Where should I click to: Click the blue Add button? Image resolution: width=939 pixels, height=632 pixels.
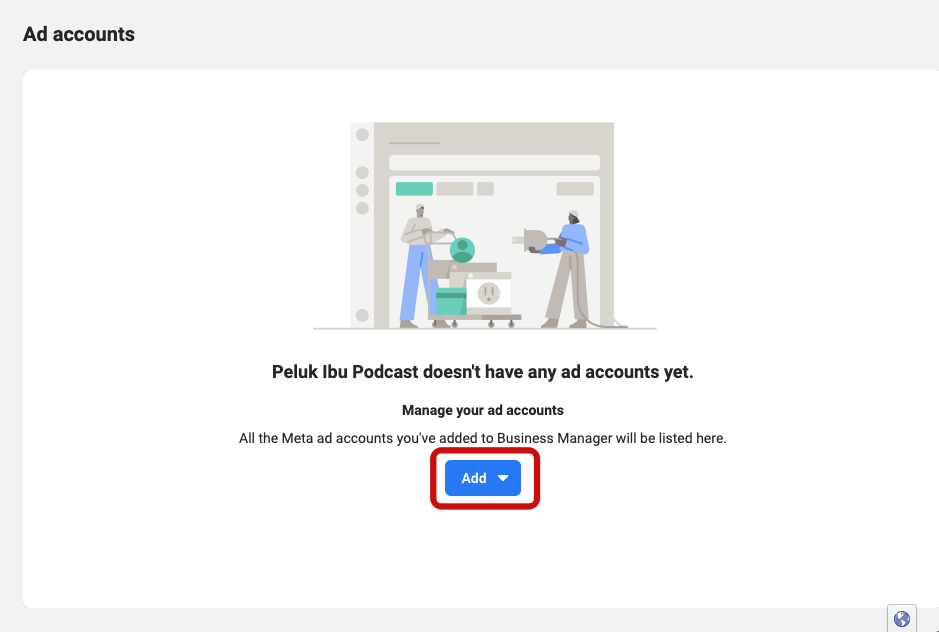[483, 478]
